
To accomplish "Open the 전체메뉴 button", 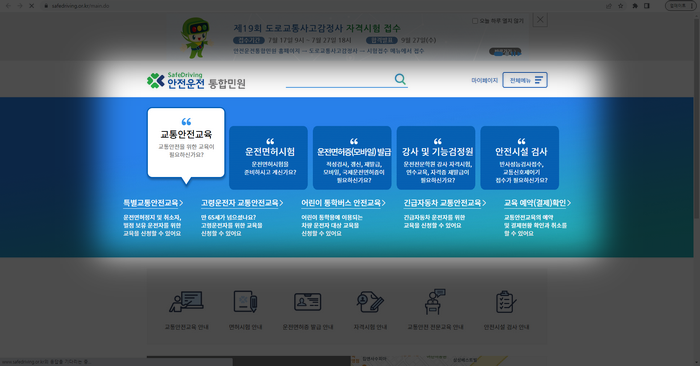I will pyautogui.click(x=525, y=80).
